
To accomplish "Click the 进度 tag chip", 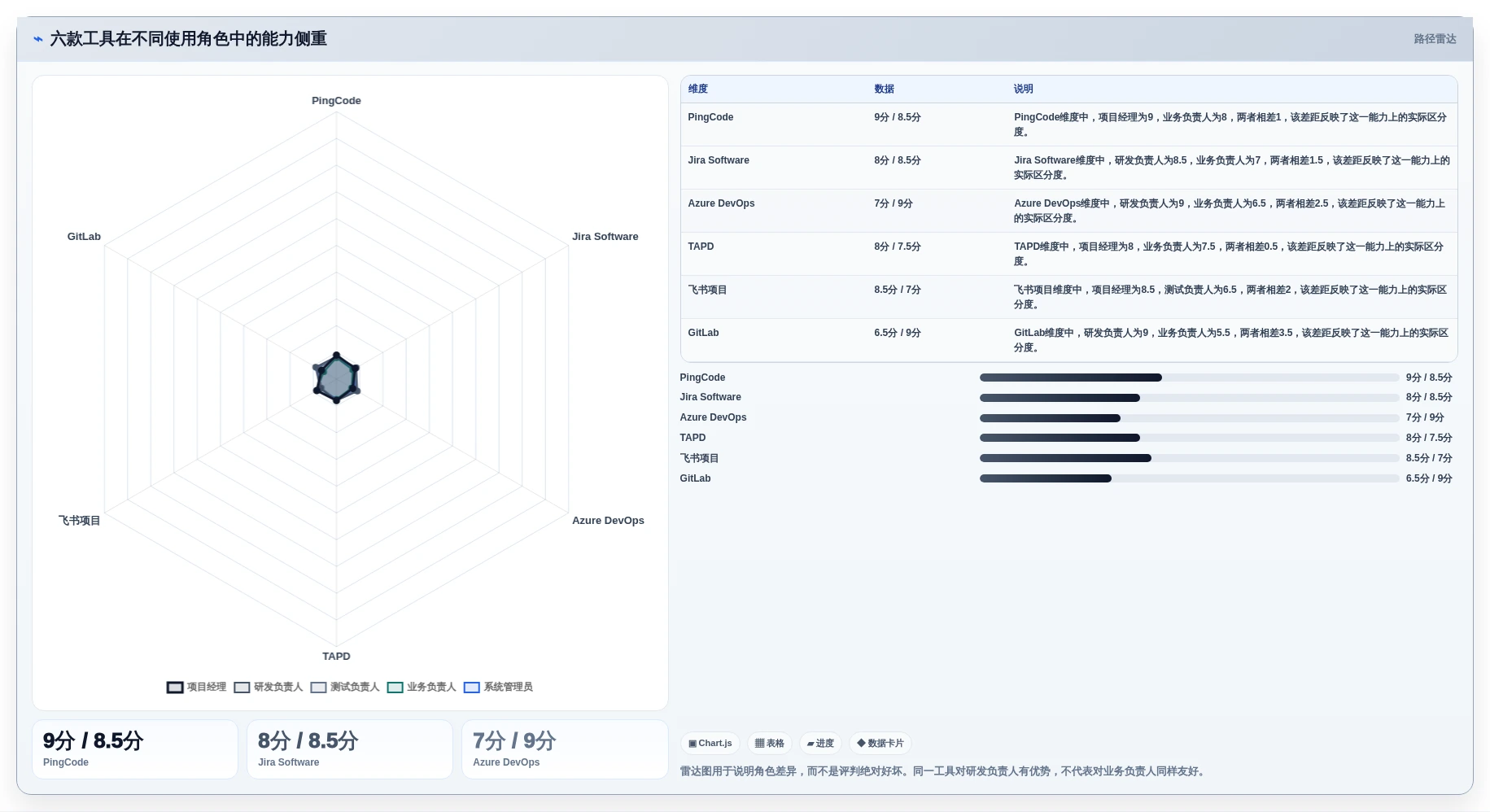I will [x=820, y=744].
